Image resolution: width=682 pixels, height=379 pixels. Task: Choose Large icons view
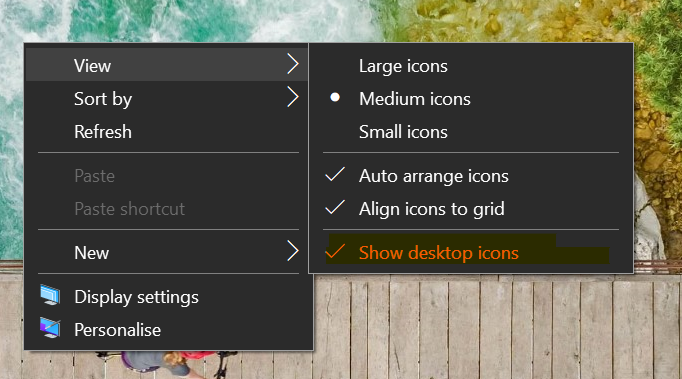click(x=471, y=66)
